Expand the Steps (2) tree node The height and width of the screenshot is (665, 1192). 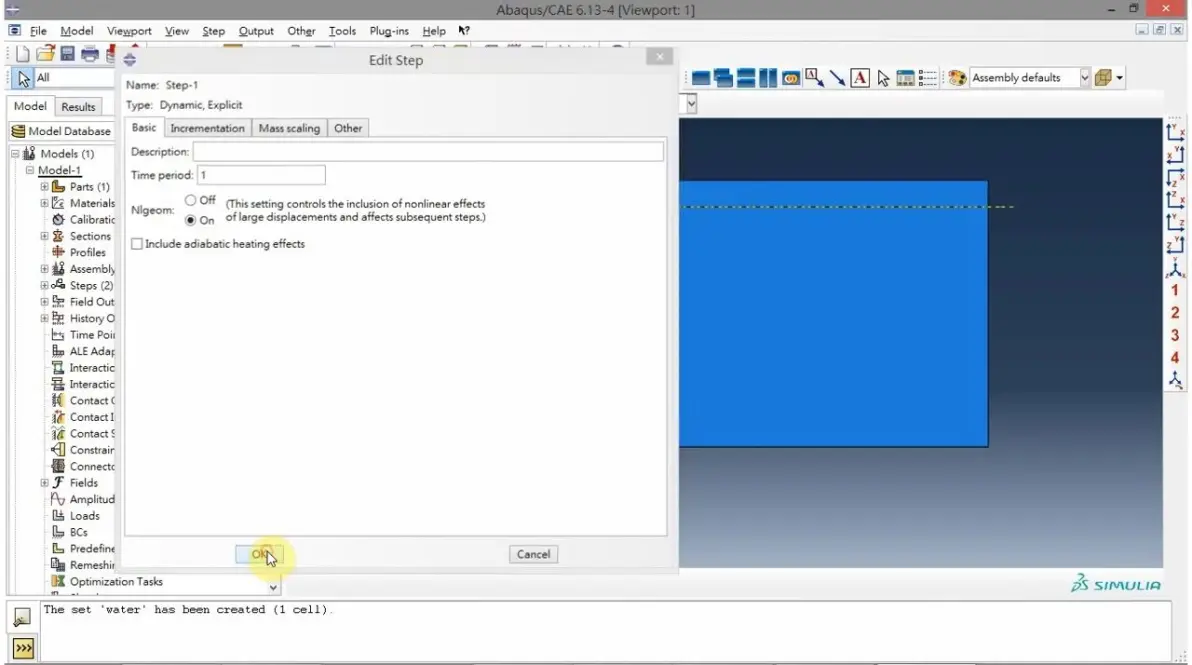pos(44,286)
